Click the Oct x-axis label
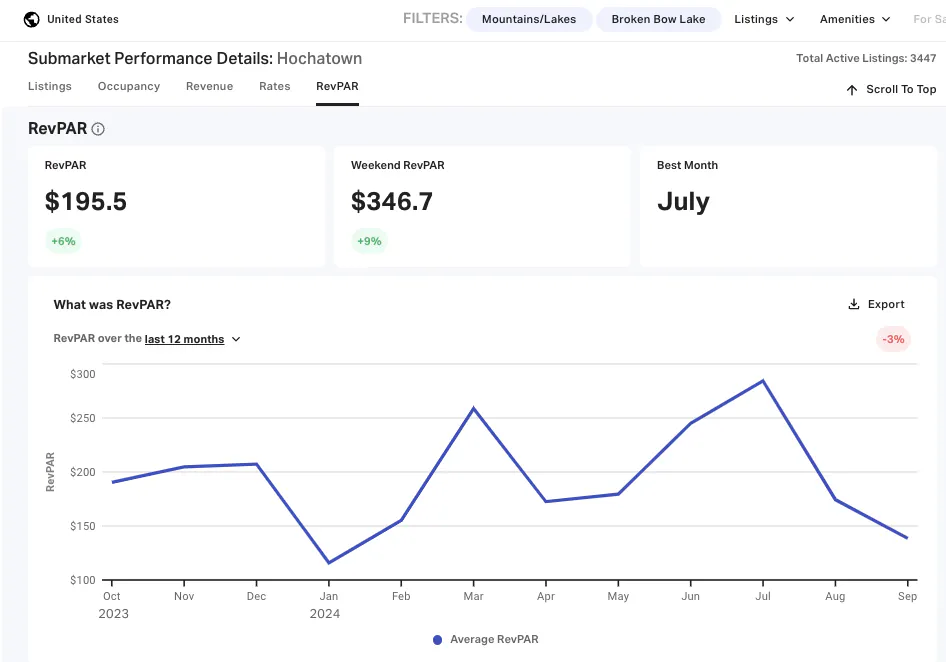 (112, 596)
